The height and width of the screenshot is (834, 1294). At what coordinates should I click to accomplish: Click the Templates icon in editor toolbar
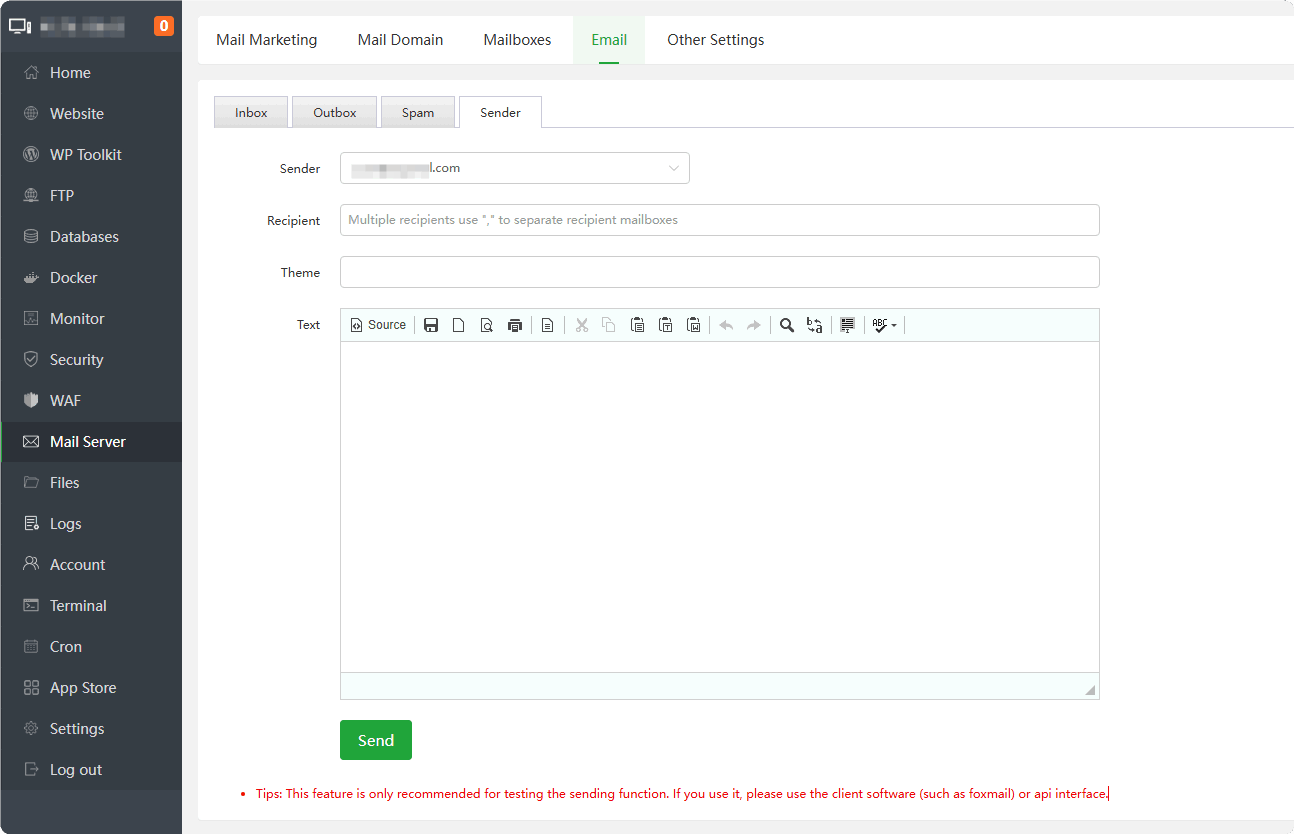click(x=547, y=325)
